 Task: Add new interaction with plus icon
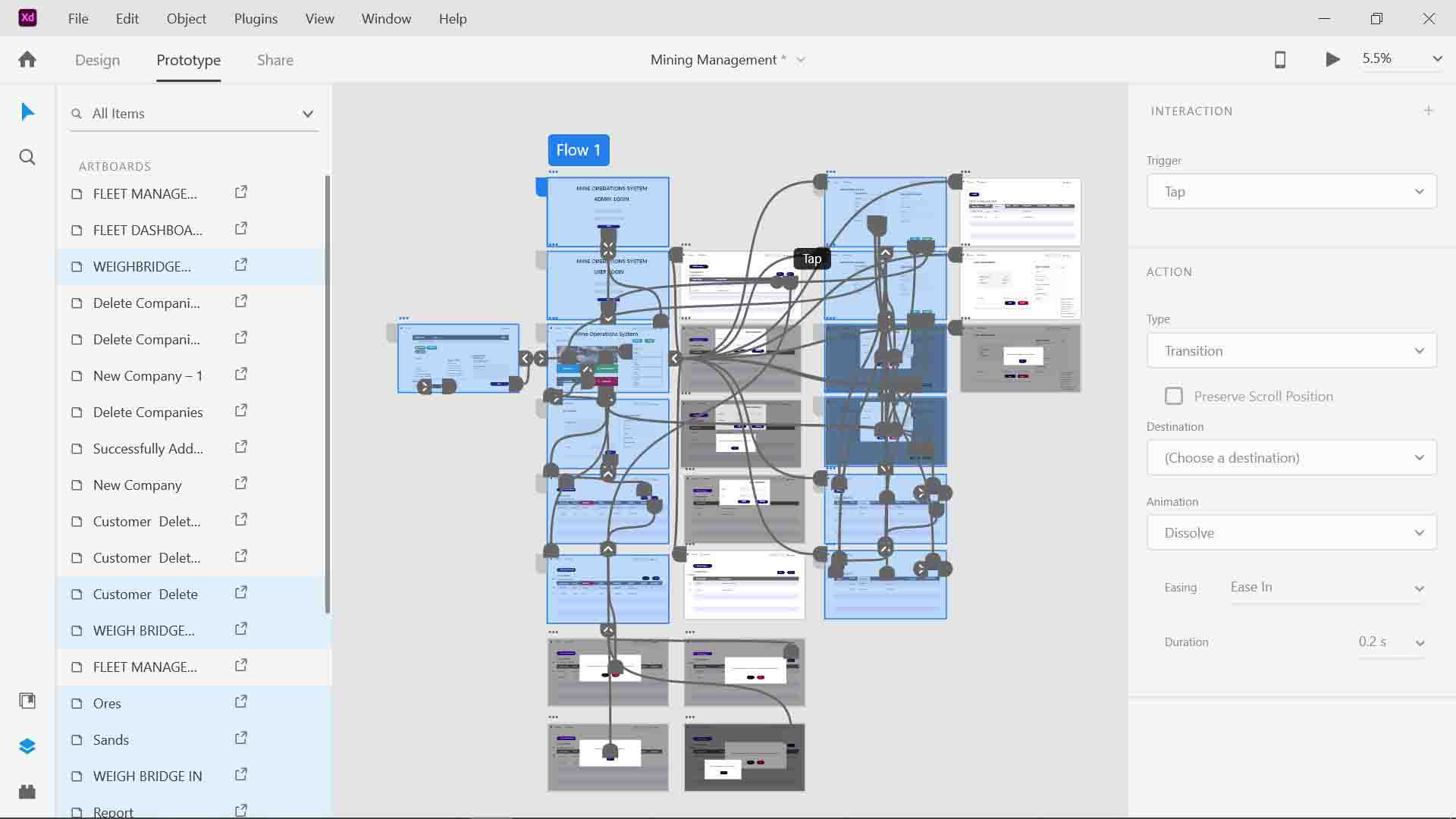(1429, 111)
